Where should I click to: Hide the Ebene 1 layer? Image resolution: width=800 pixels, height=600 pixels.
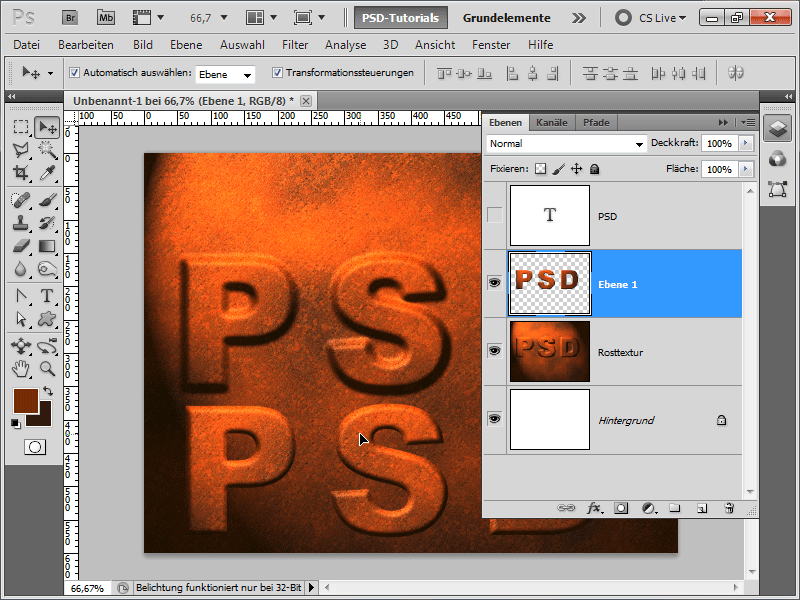pos(494,283)
